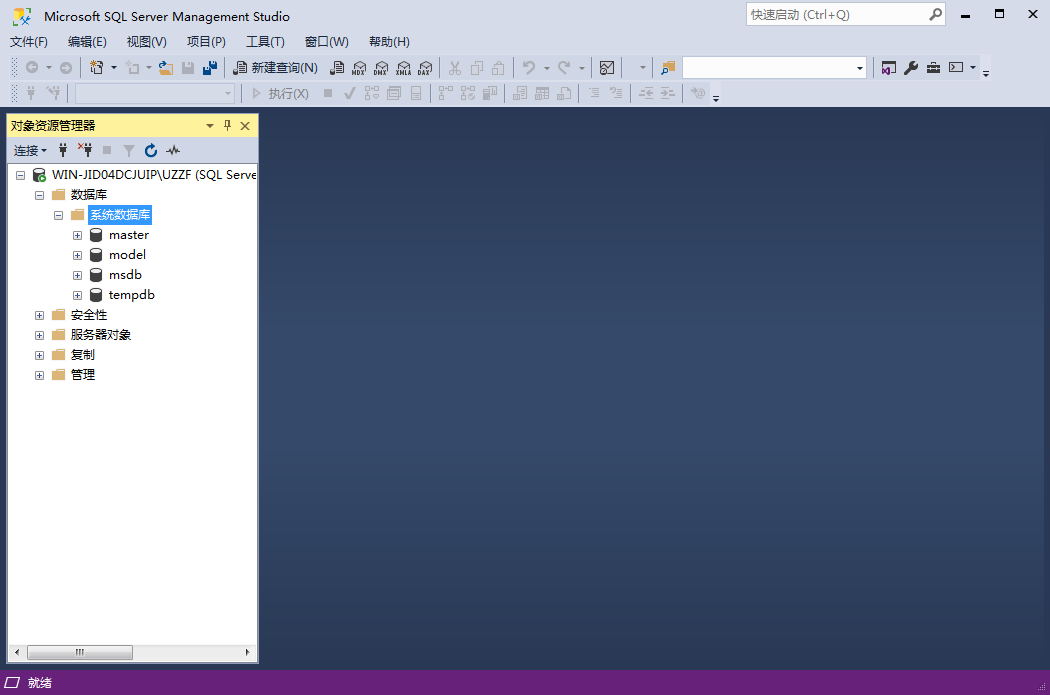Expand the model database node
The width and height of the screenshot is (1050, 695).
[78, 256]
